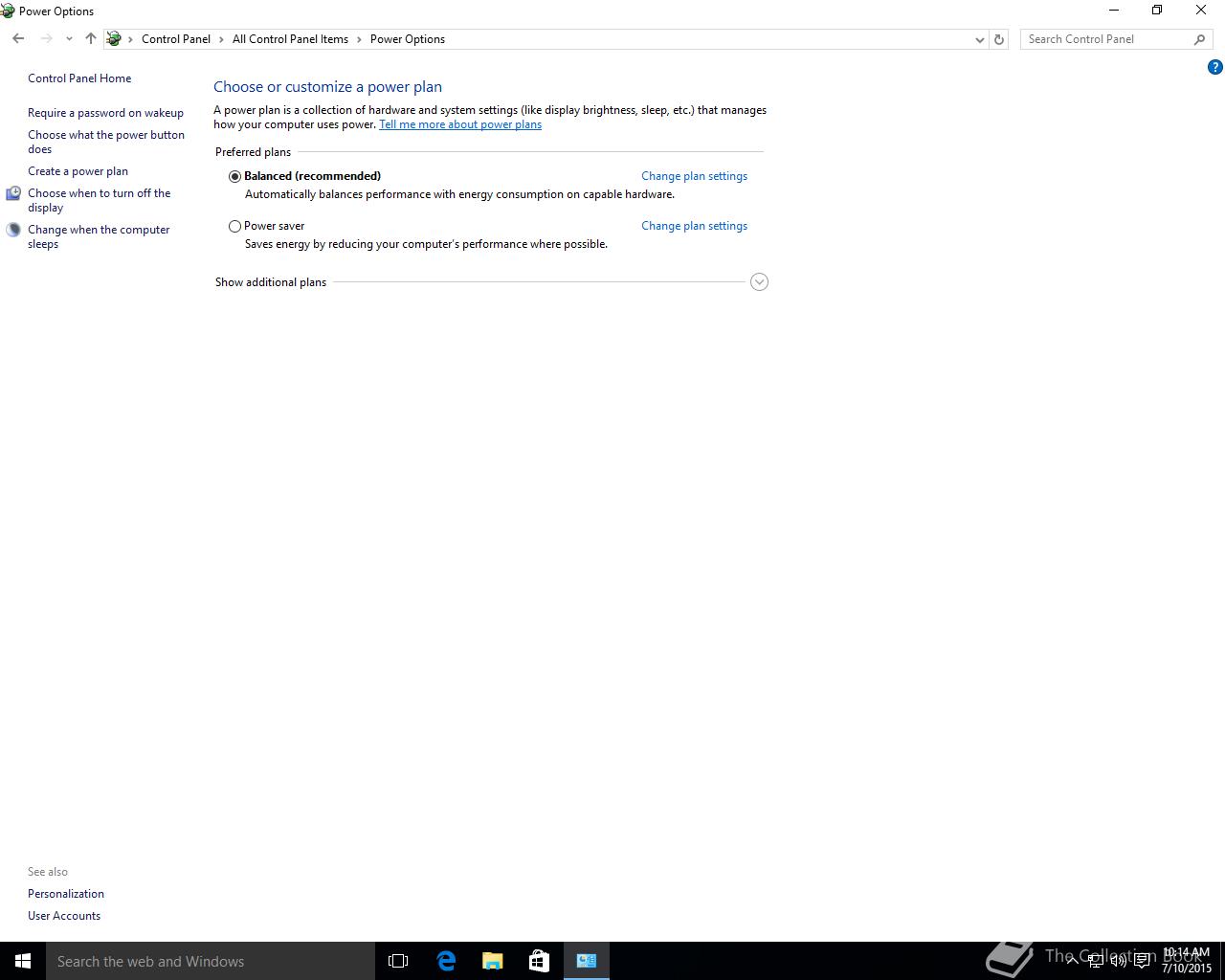Select Power Options breadcrumb
Image resolution: width=1225 pixels, height=980 pixels.
click(408, 39)
